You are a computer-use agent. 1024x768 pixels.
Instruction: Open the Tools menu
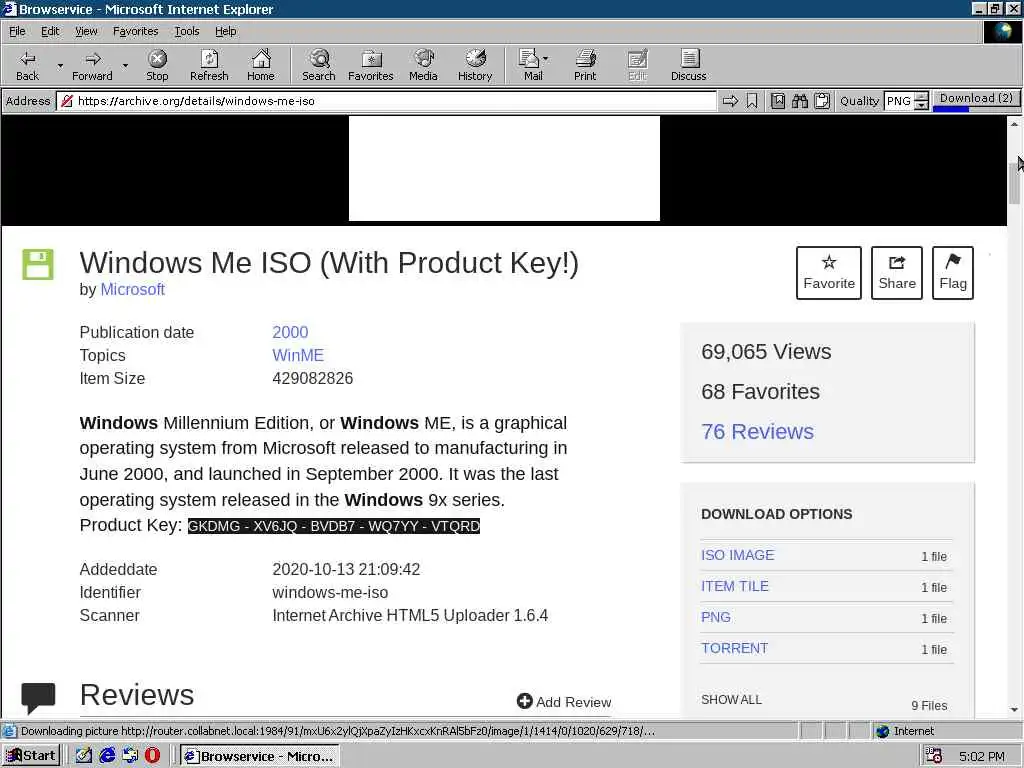pyautogui.click(x=186, y=31)
